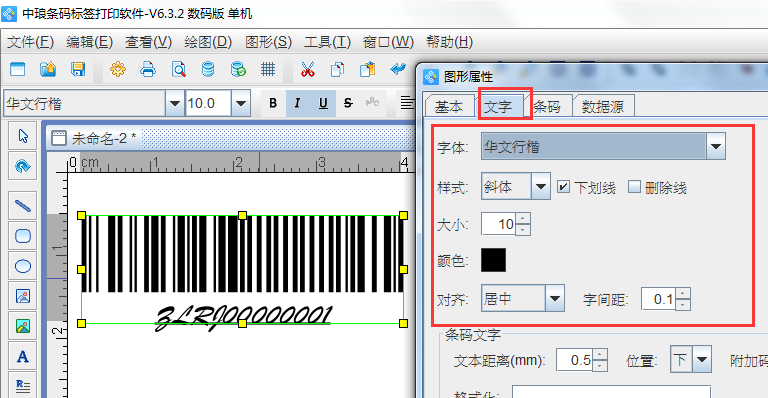Open the 编辑(E) menu
The height and width of the screenshot is (398, 768).
point(90,42)
